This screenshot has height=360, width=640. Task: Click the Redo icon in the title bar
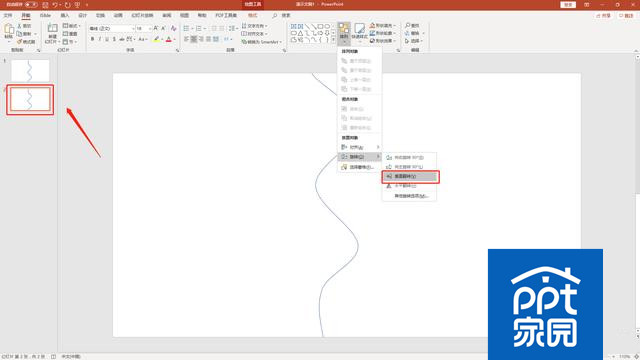coord(67,5)
